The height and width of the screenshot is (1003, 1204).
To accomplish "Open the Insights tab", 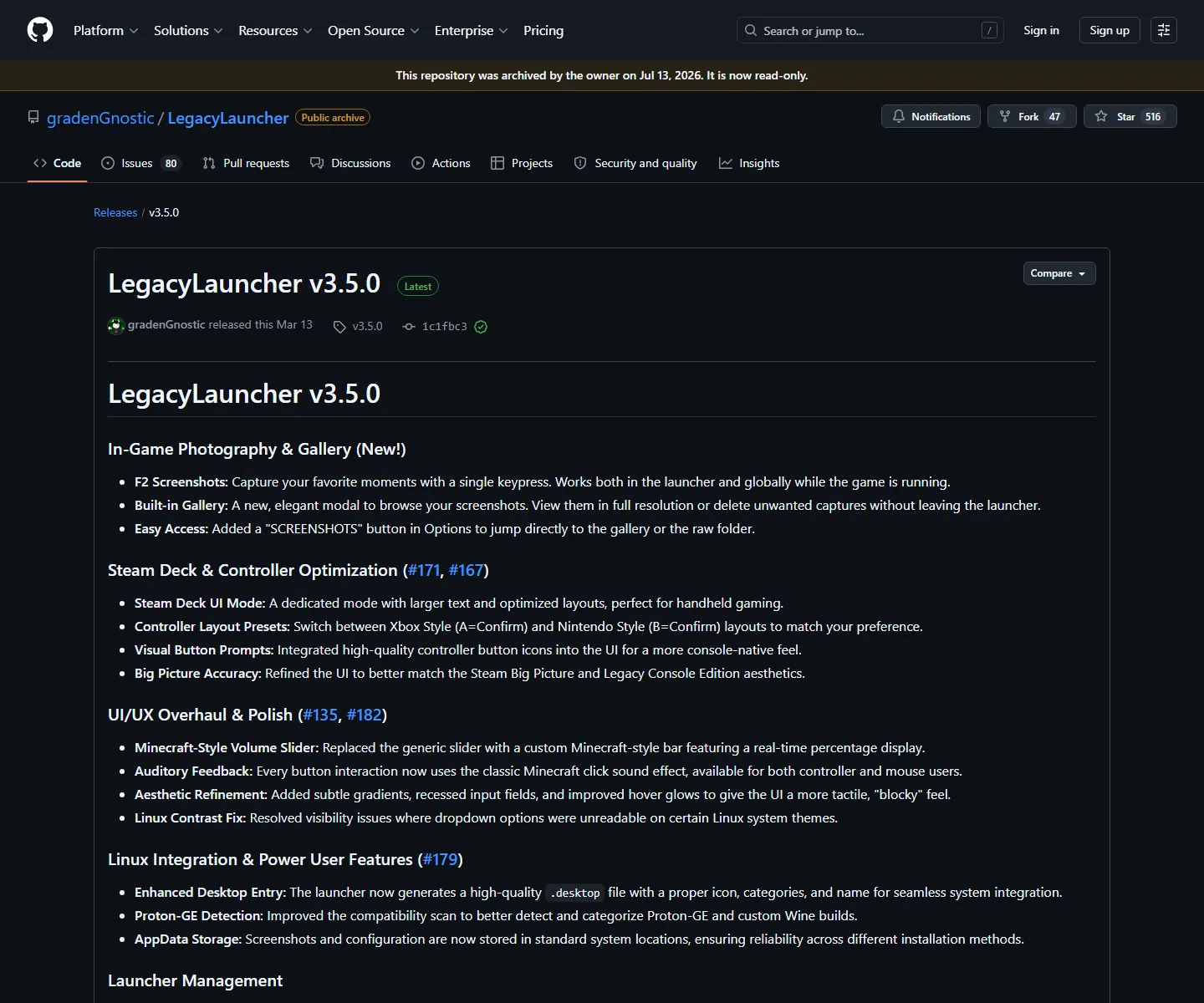I will tap(749, 163).
